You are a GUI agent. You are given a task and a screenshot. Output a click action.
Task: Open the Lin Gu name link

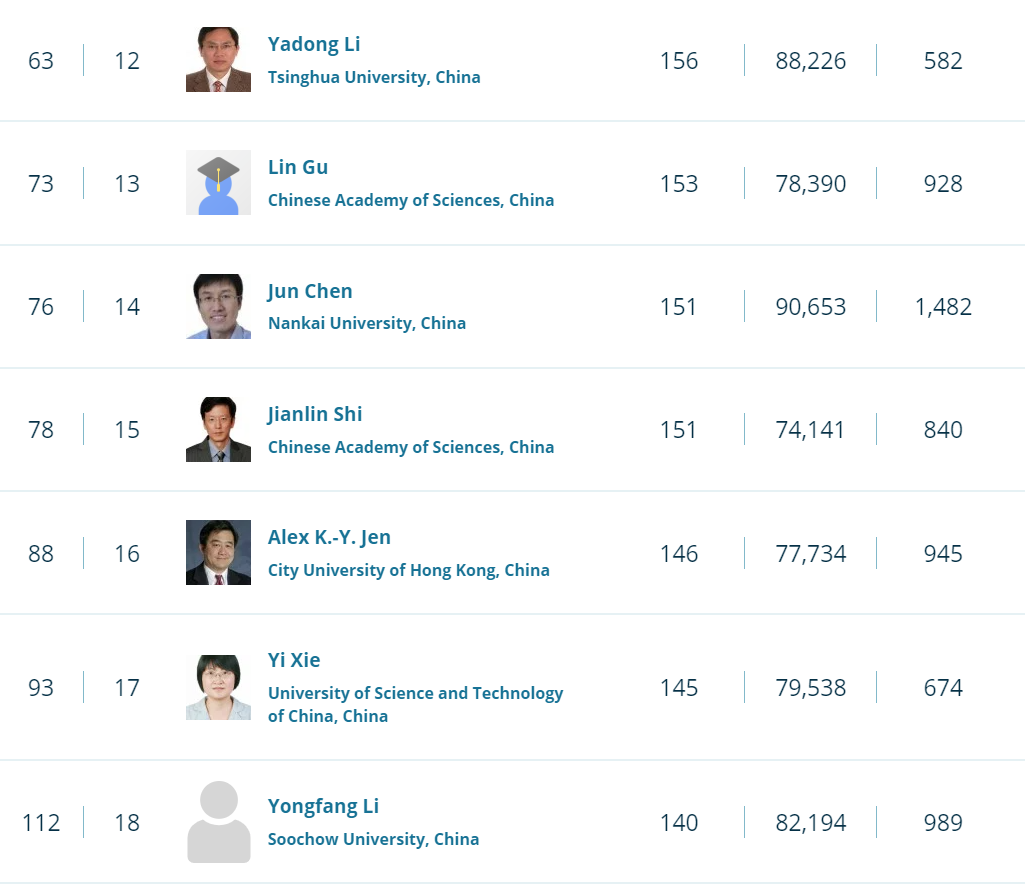coord(298,167)
